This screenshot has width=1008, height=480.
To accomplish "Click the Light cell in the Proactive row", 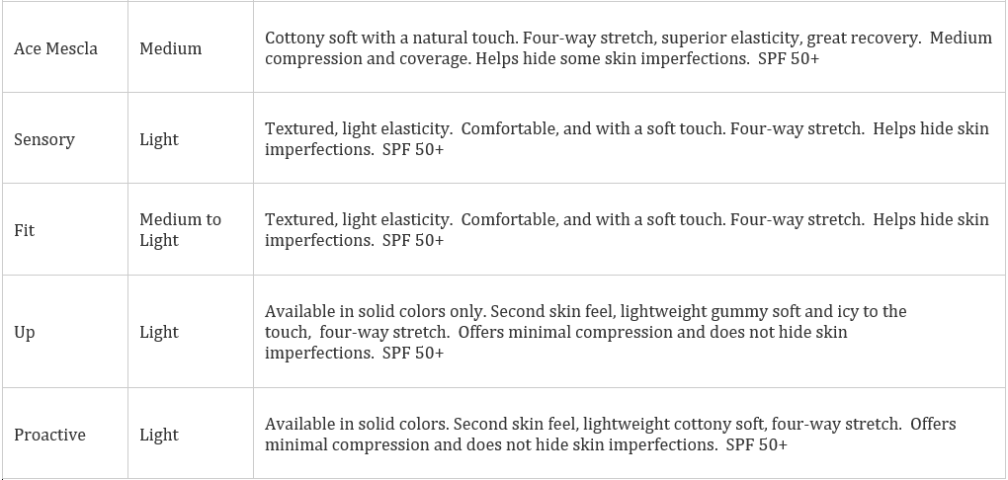I will (x=159, y=435).
